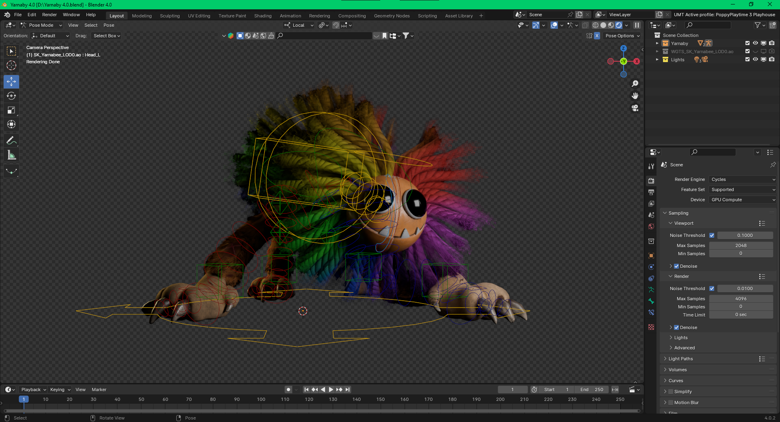Hide the Lights collection with eye icon

point(755,59)
